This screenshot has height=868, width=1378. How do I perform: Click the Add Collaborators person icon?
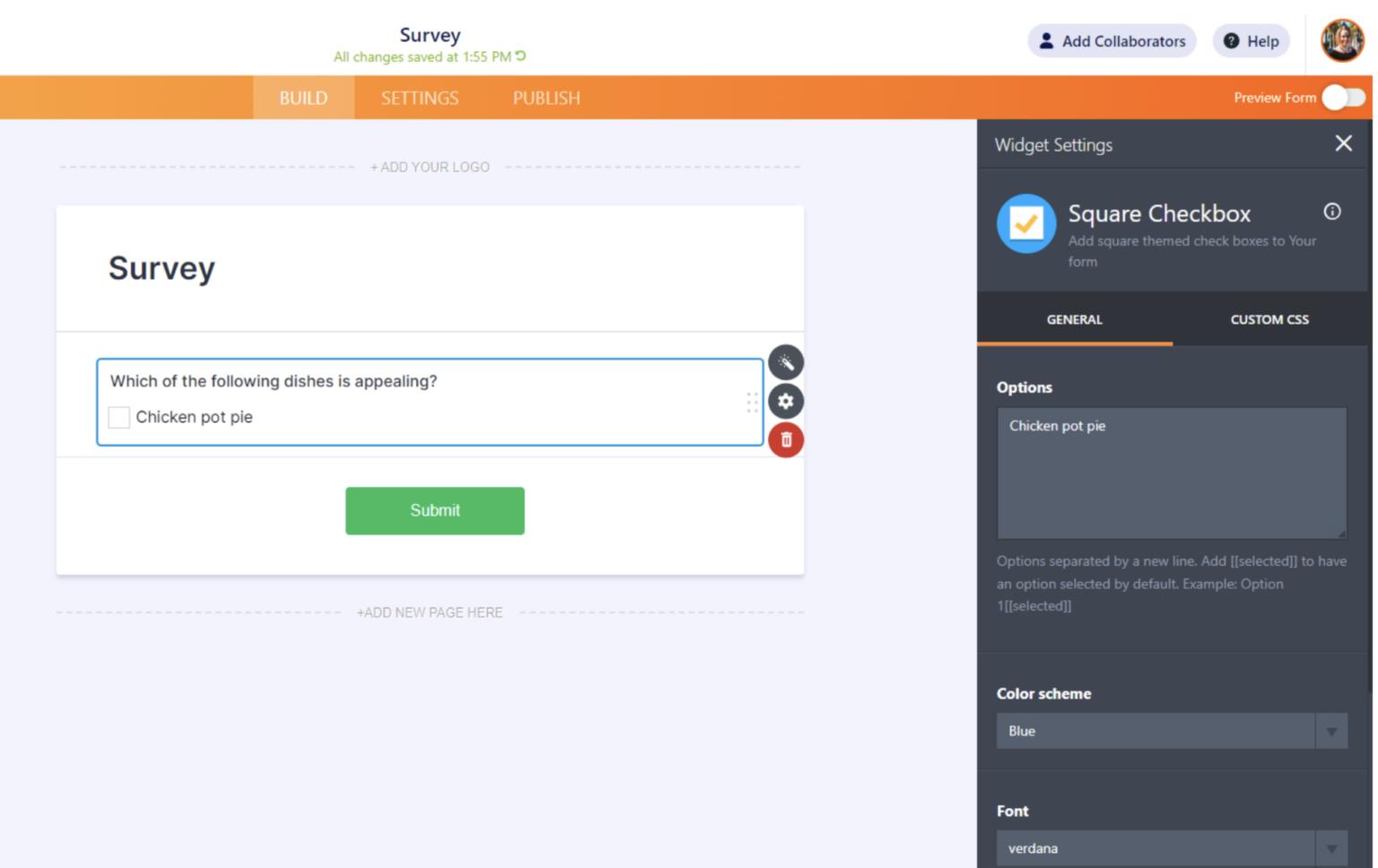1046,40
